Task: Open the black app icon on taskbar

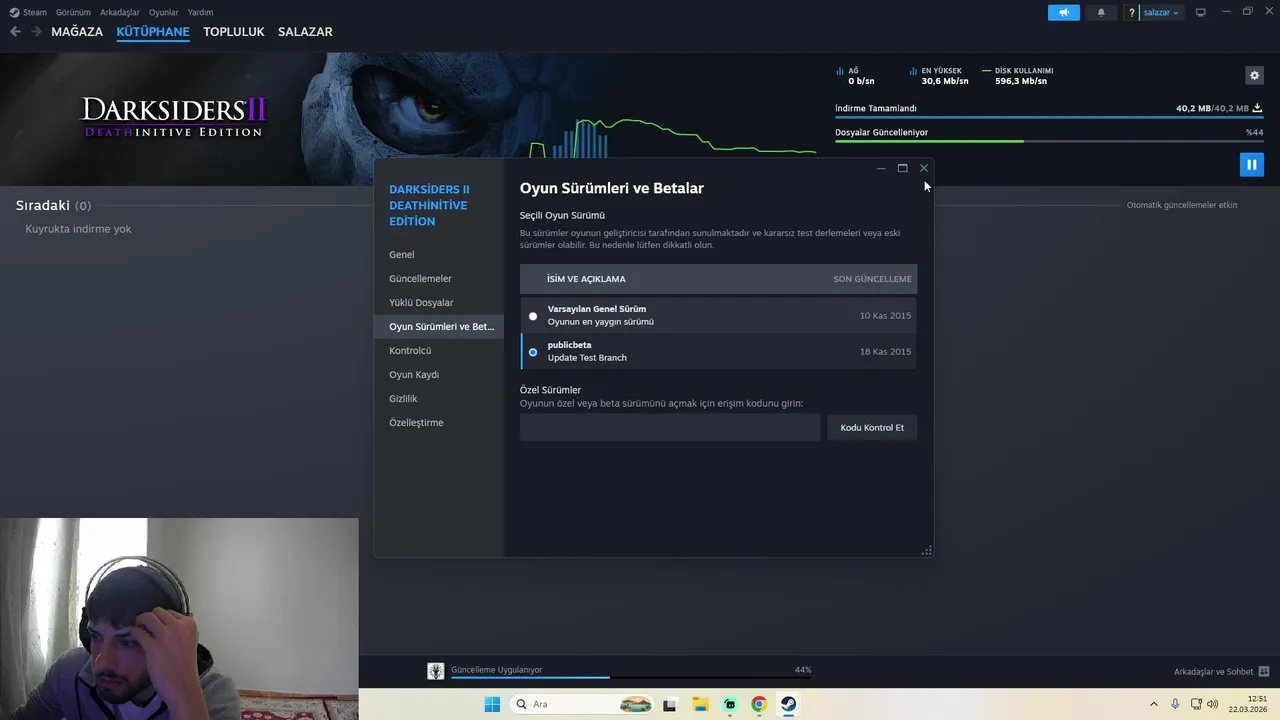Action: tap(670, 704)
